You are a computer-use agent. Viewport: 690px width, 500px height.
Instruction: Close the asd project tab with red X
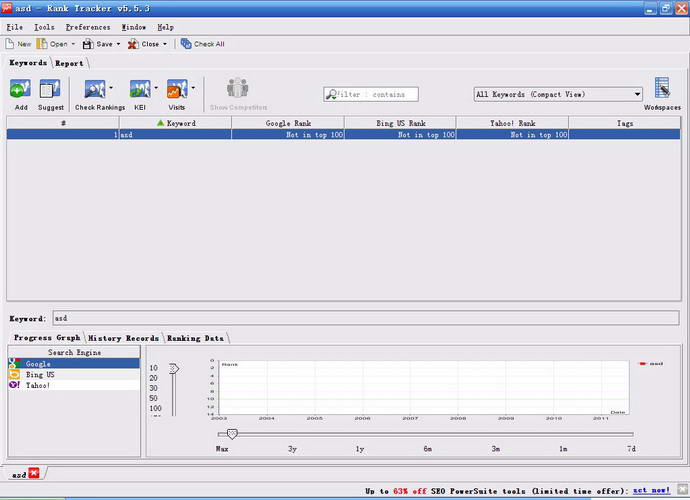point(34,473)
